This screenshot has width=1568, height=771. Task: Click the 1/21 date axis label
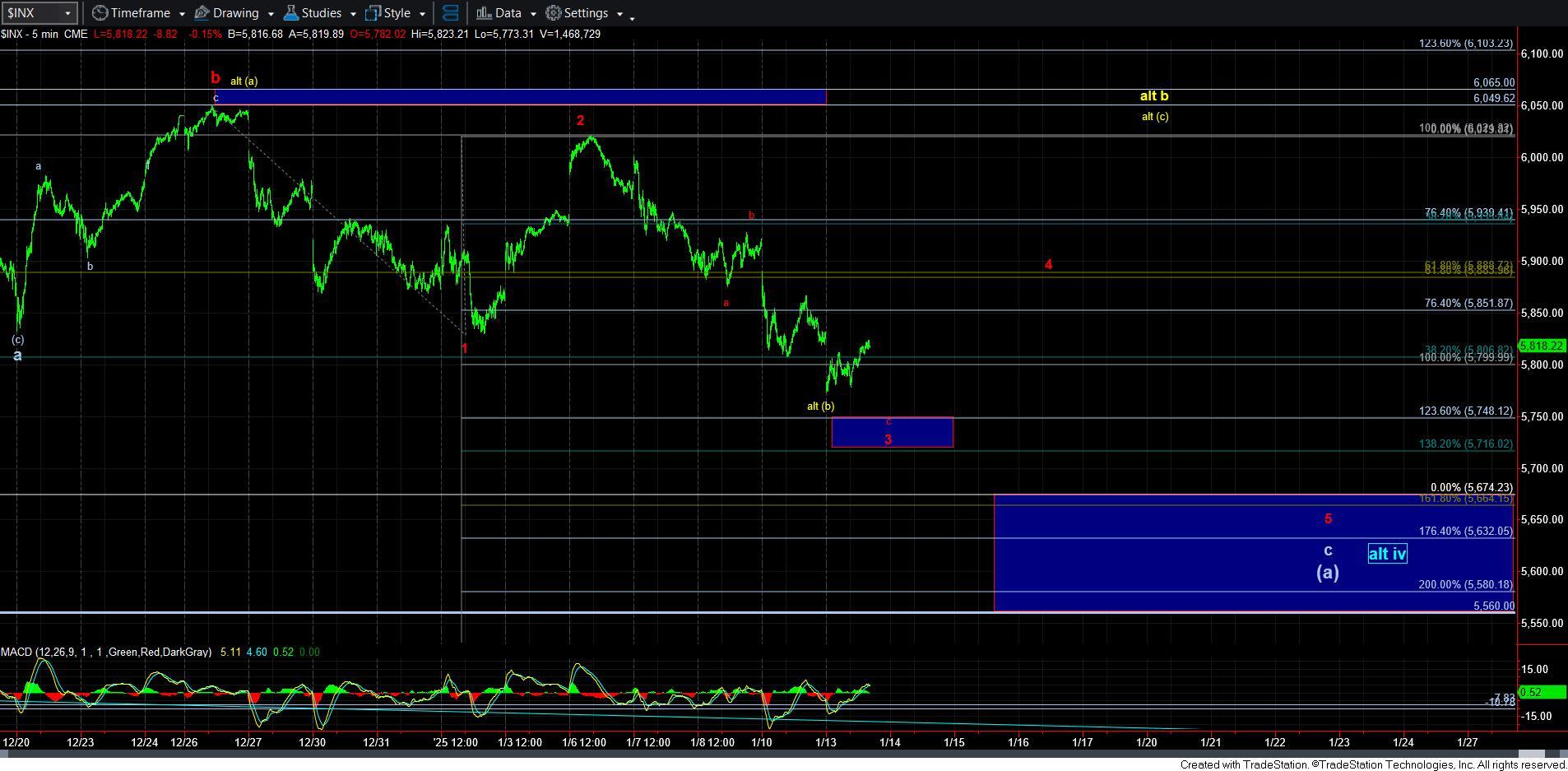(1210, 742)
